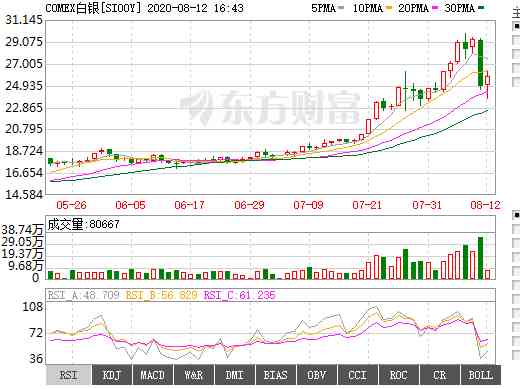Viewport: 520px width, 389px height.
Task: Click the 06-17 date axis label
Action: [189, 205]
